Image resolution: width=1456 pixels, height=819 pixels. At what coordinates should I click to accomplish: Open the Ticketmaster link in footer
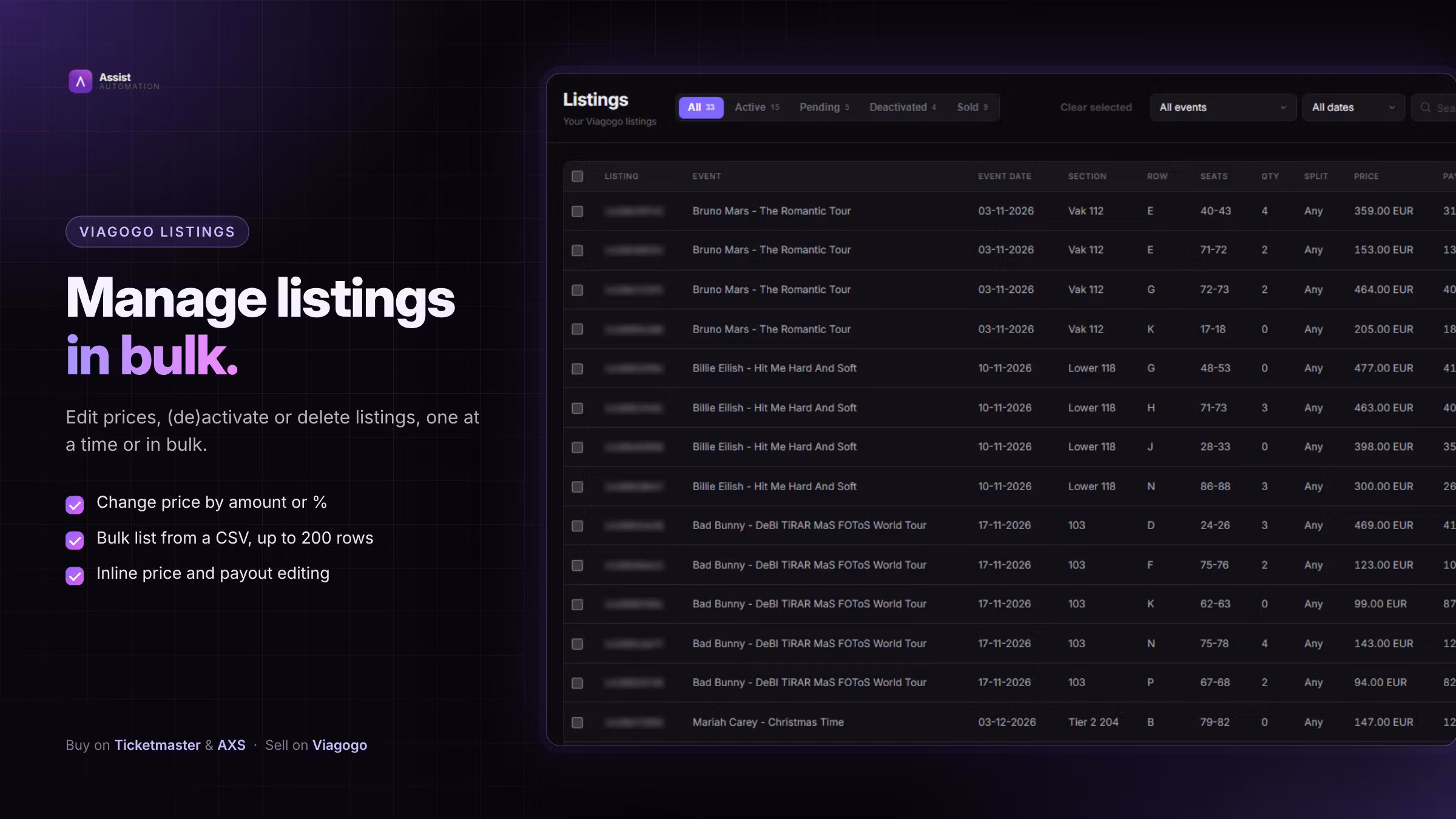pos(157,745)
